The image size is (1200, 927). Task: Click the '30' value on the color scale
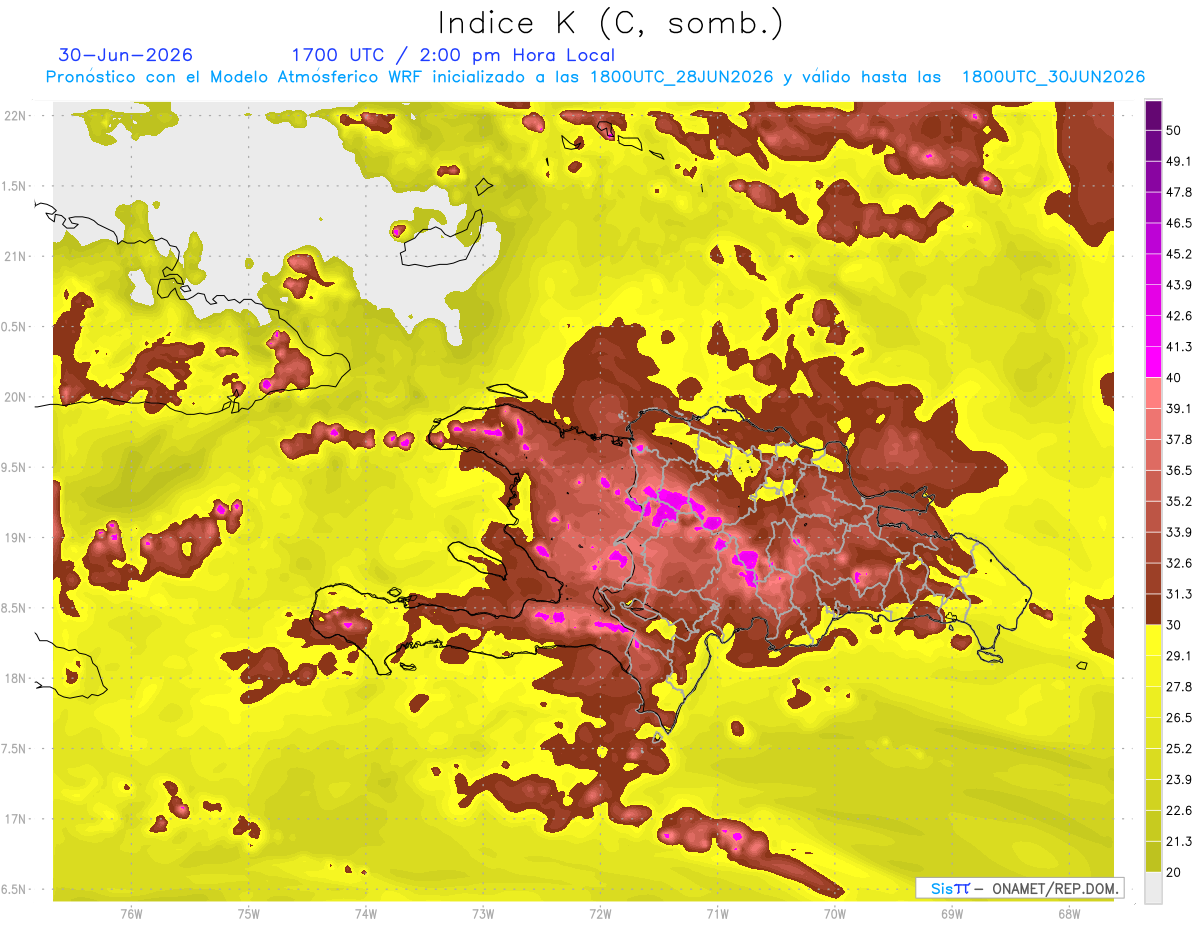click(1175, 625)
